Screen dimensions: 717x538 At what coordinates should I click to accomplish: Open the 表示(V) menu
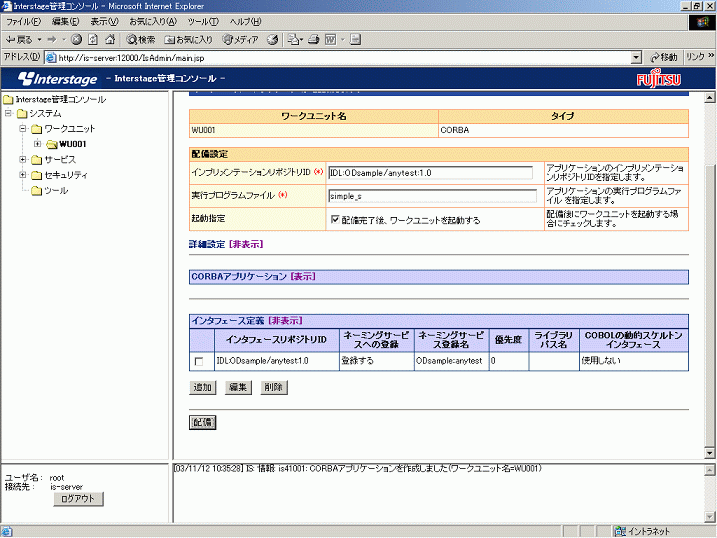[x=104, y=21]
